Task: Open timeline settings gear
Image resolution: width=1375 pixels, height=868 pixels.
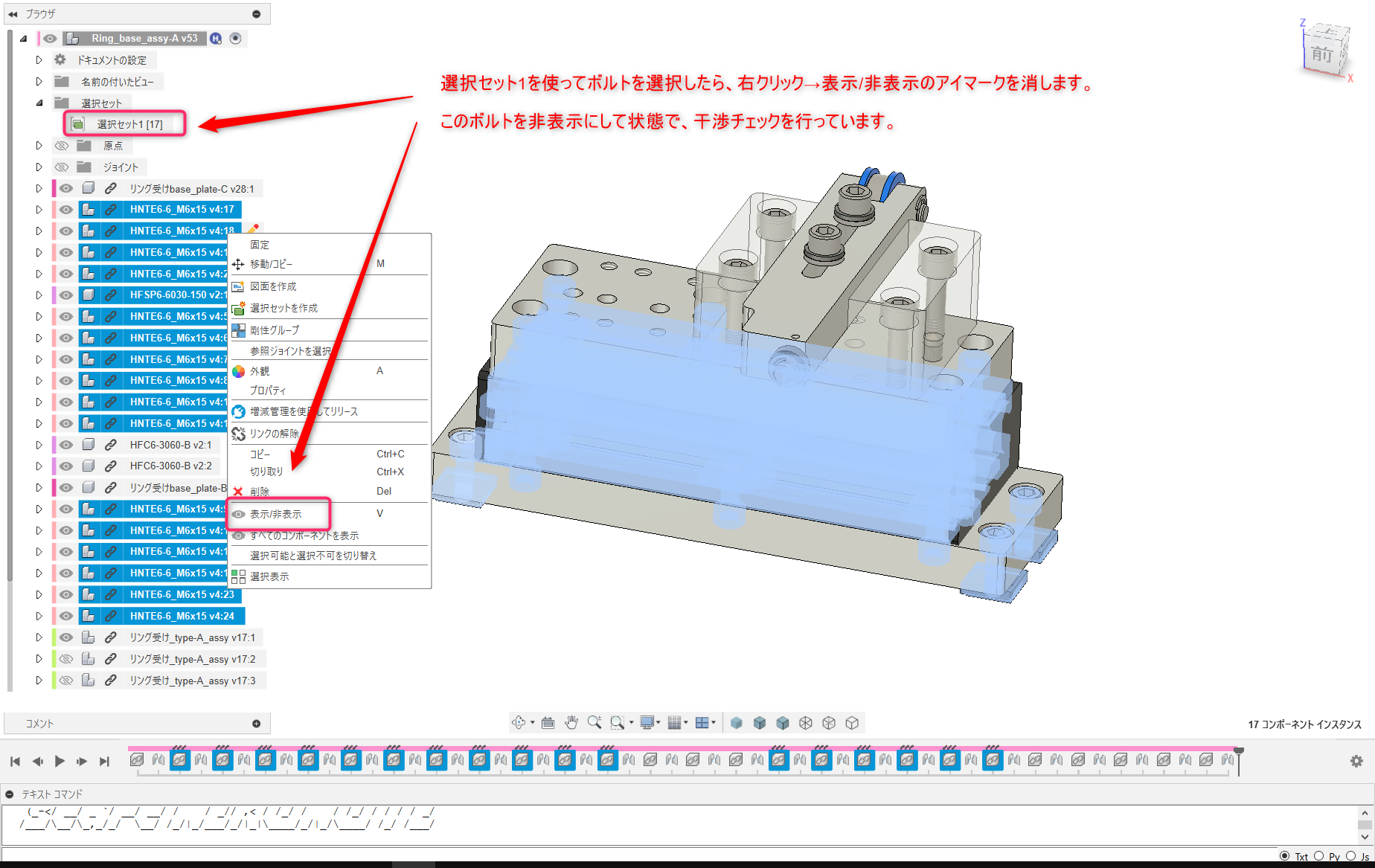Action: point(1356,761)
